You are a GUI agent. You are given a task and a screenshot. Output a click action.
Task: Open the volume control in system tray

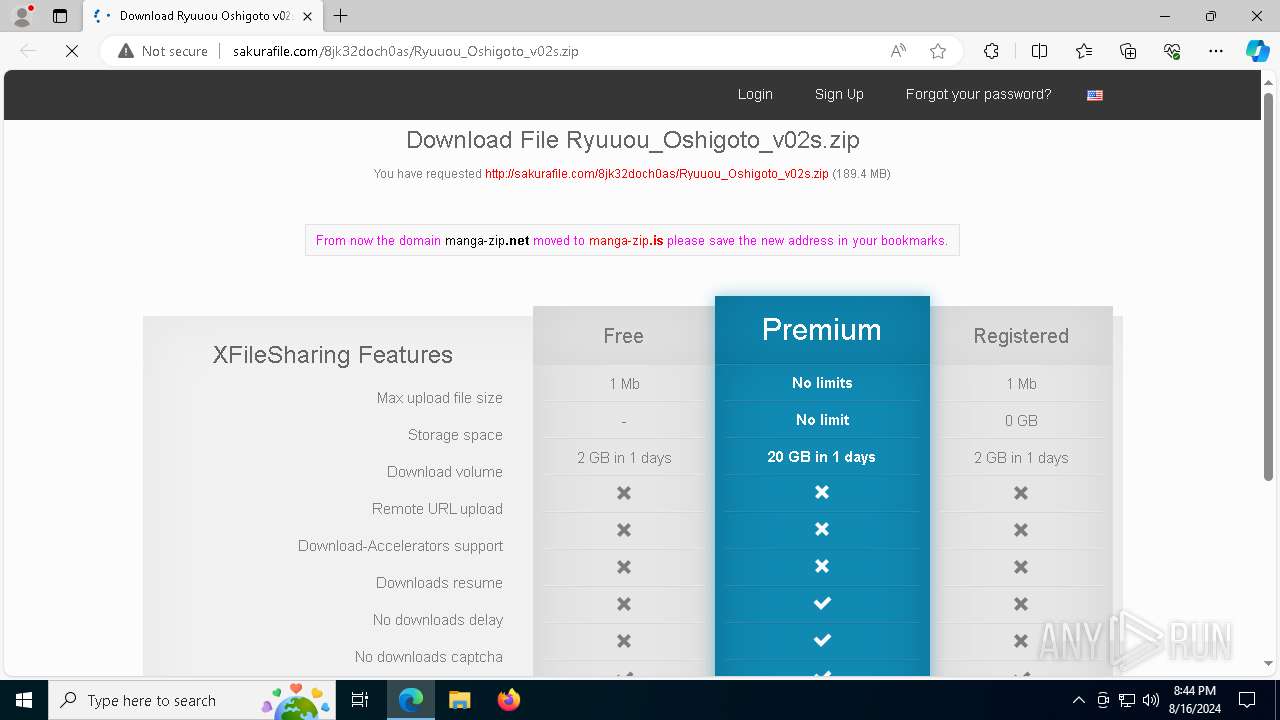[1150, 700]
